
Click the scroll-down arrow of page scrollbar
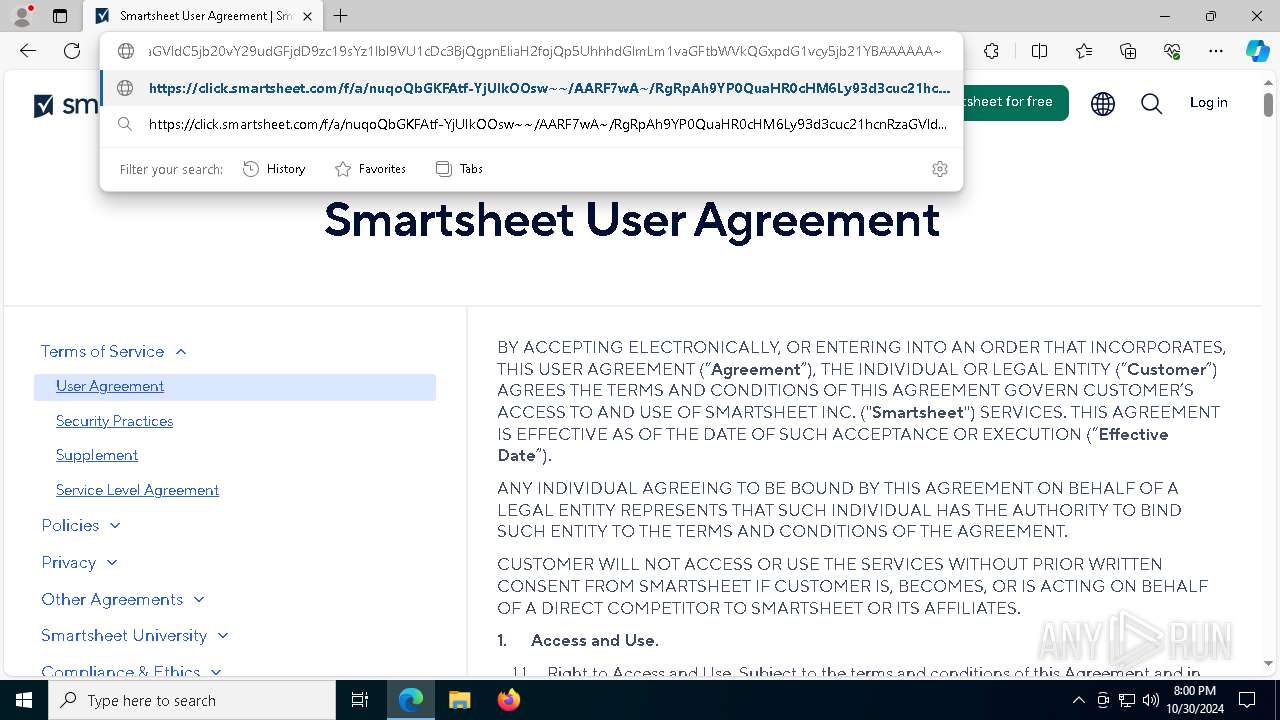coord(1268,663)
